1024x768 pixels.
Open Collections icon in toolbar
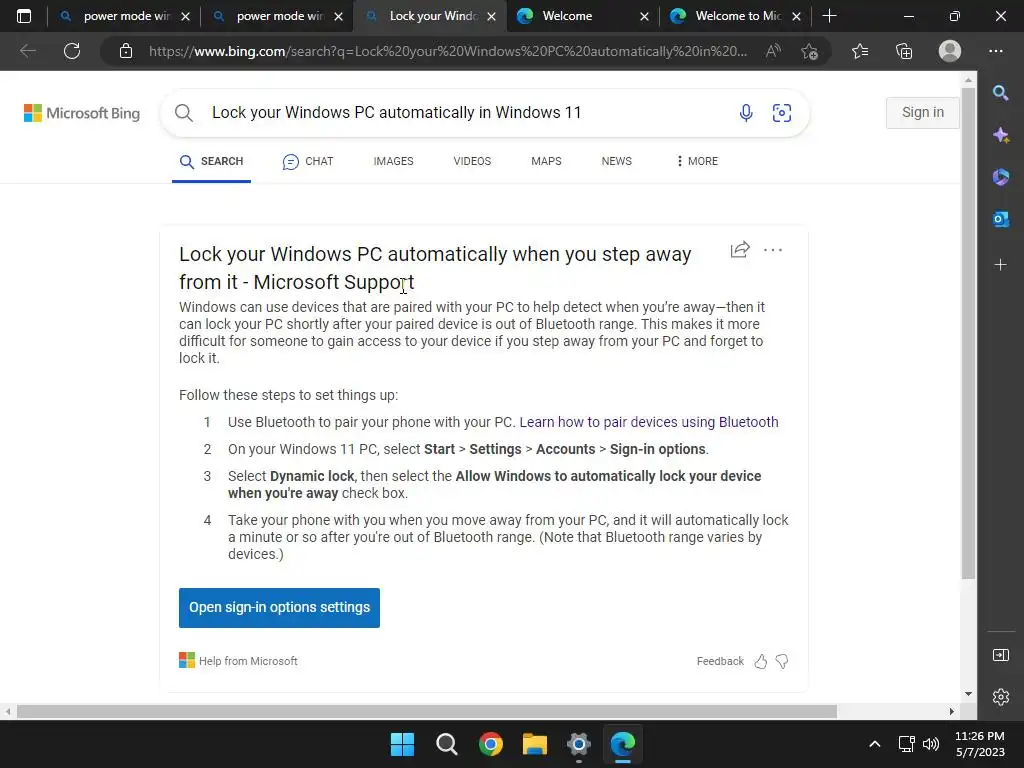(904, 51)
